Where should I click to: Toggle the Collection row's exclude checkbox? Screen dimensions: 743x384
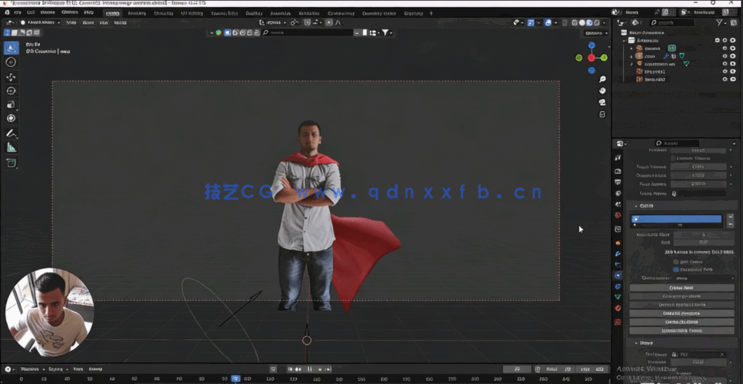717,41
